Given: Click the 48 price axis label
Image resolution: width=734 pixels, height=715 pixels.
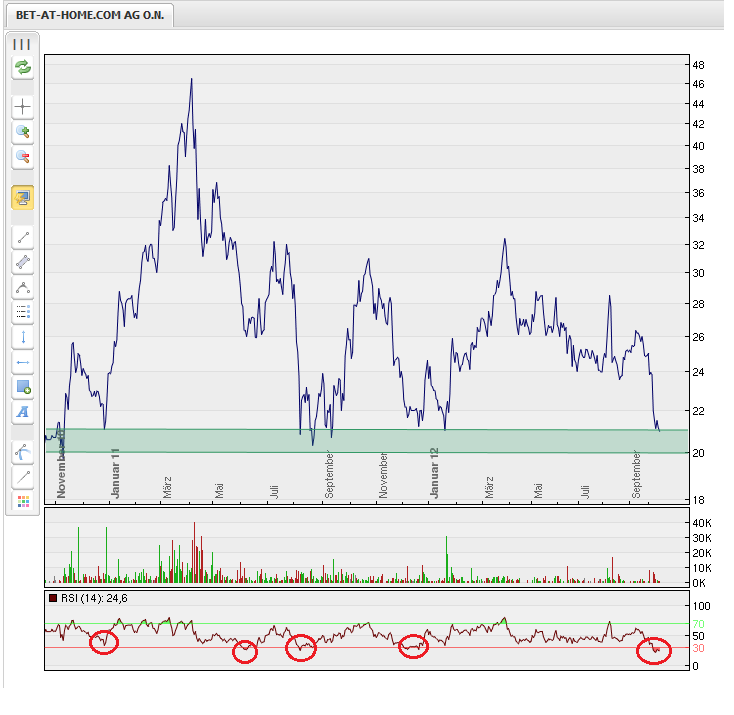Looking at the screenshot, I should pos(698,65).
